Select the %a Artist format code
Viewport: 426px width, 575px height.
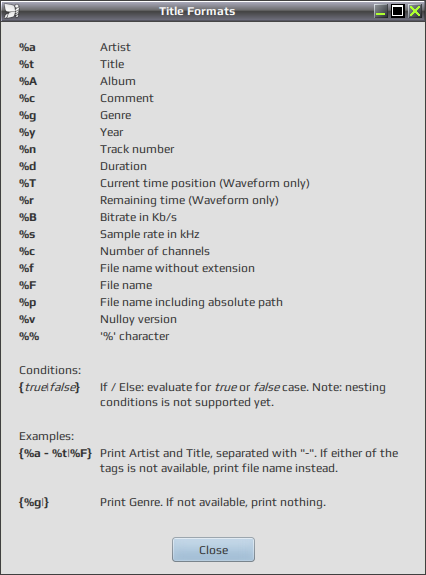tap(27, 47)
